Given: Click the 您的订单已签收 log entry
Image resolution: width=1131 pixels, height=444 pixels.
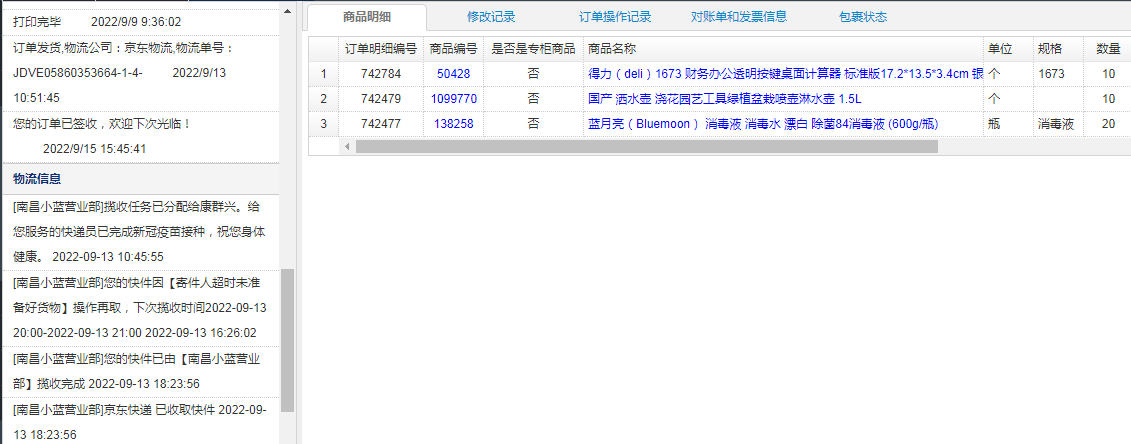Looking at the screenshot, I should [141, 136].
